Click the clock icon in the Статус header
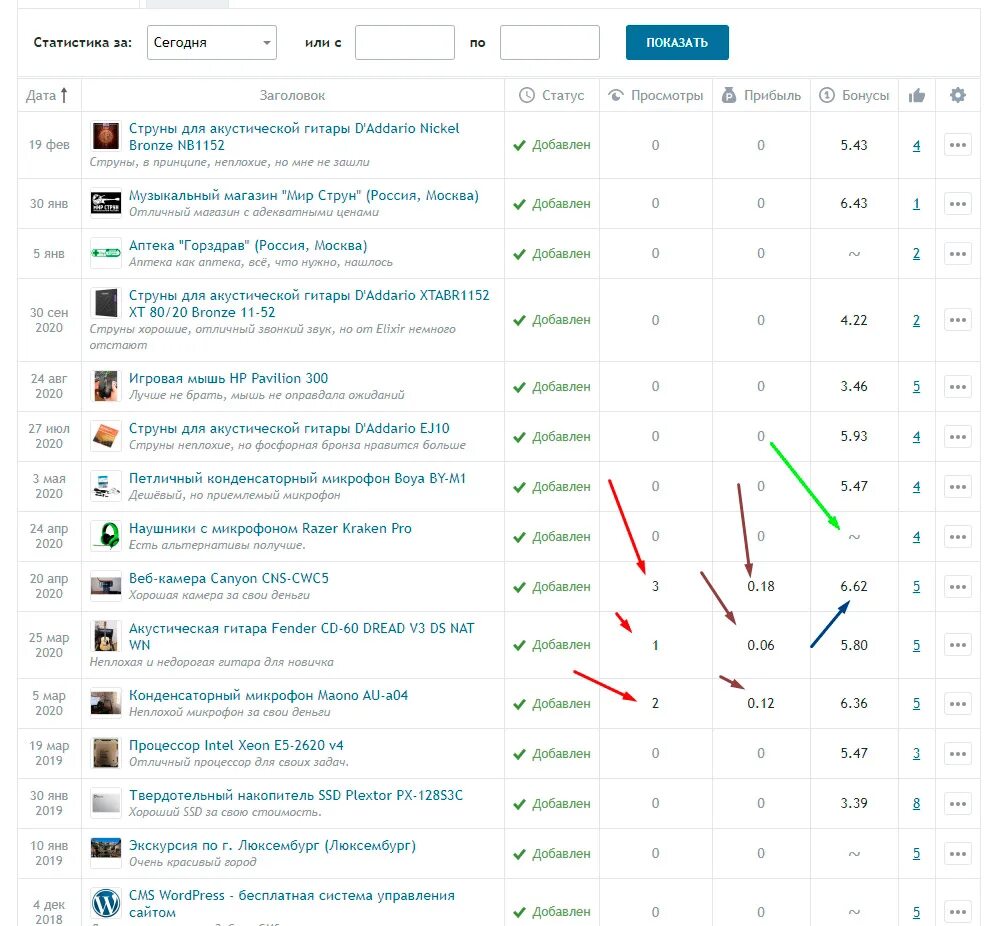Screen dimensions: 1005x926 [x=526, y=95]
